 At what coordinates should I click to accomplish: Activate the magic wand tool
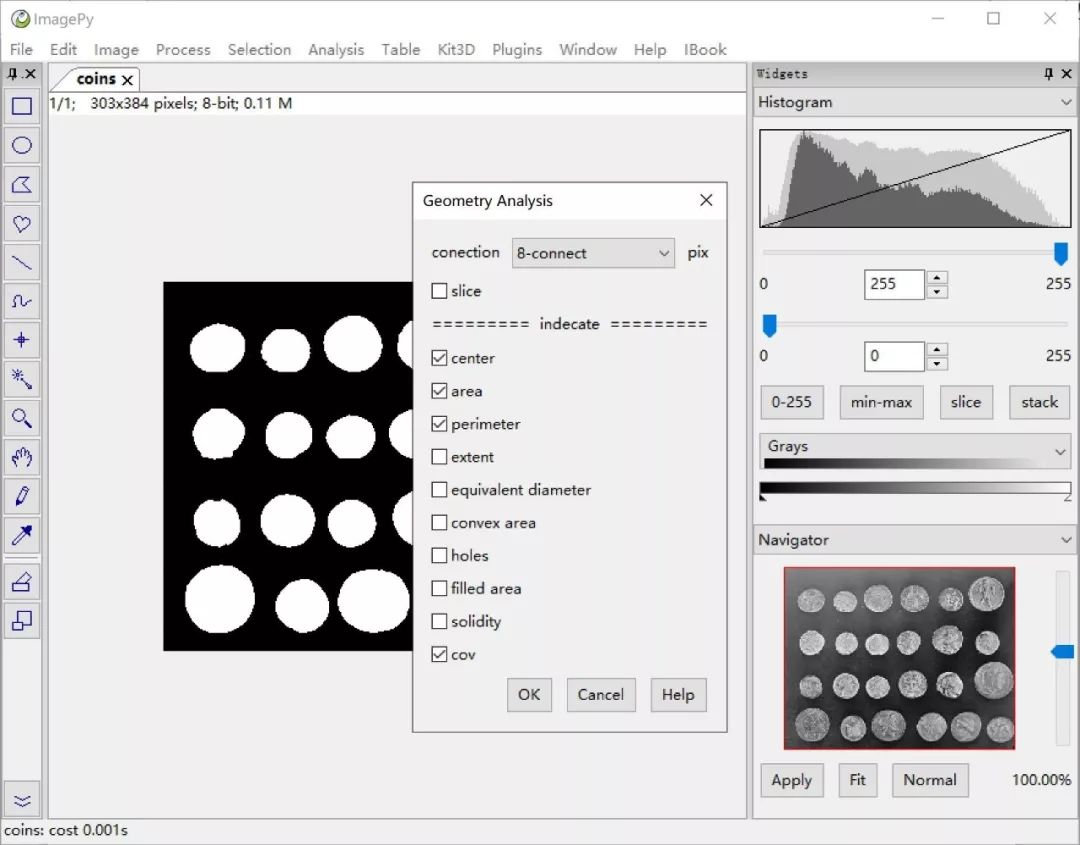tap(22, 379)
